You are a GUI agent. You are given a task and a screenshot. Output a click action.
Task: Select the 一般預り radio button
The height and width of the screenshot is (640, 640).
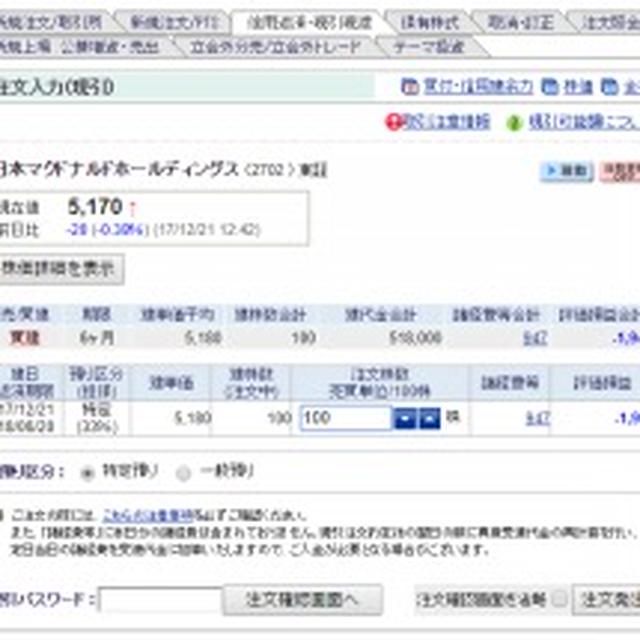[183, 473]
